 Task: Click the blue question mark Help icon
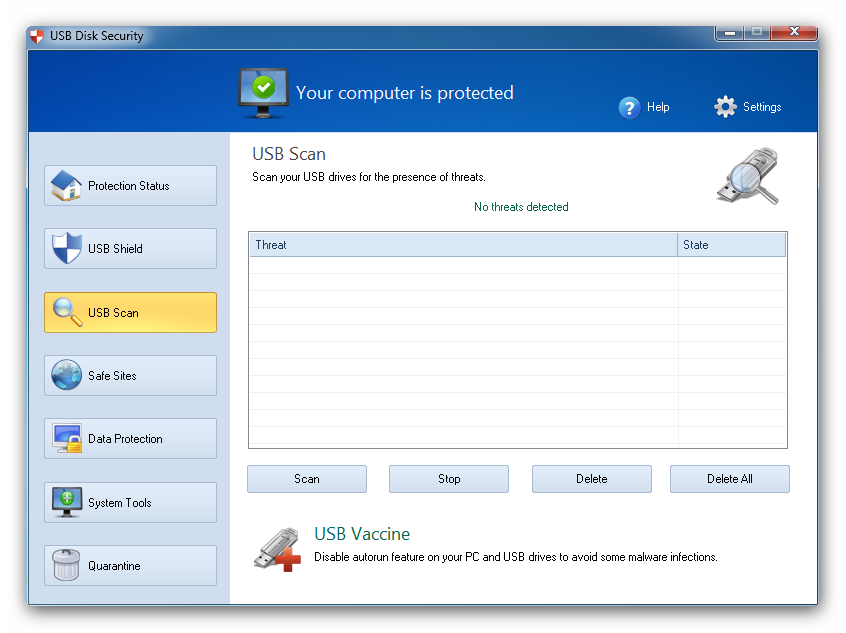click(629, 107)
